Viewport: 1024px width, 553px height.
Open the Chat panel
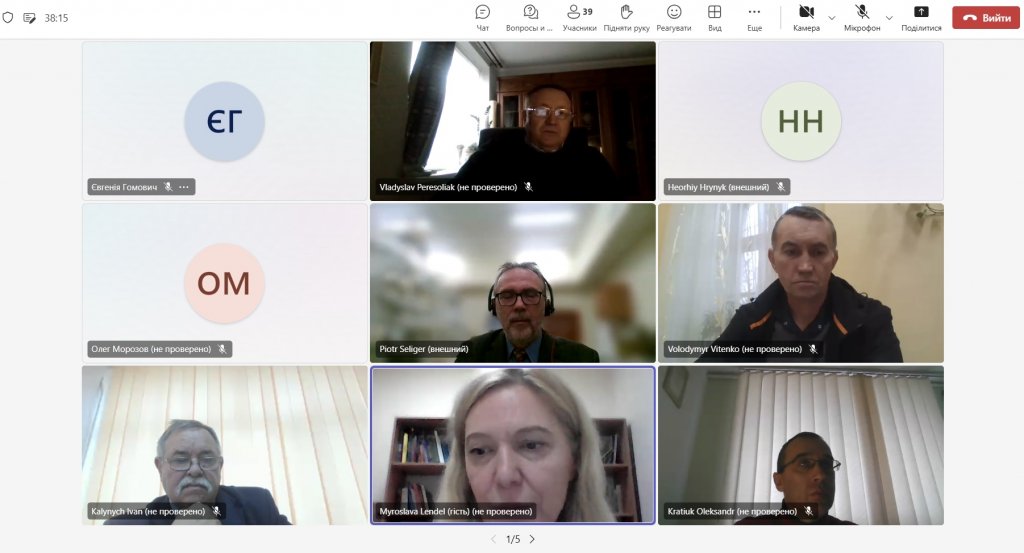pyautogui.click(x=482, y=17)
